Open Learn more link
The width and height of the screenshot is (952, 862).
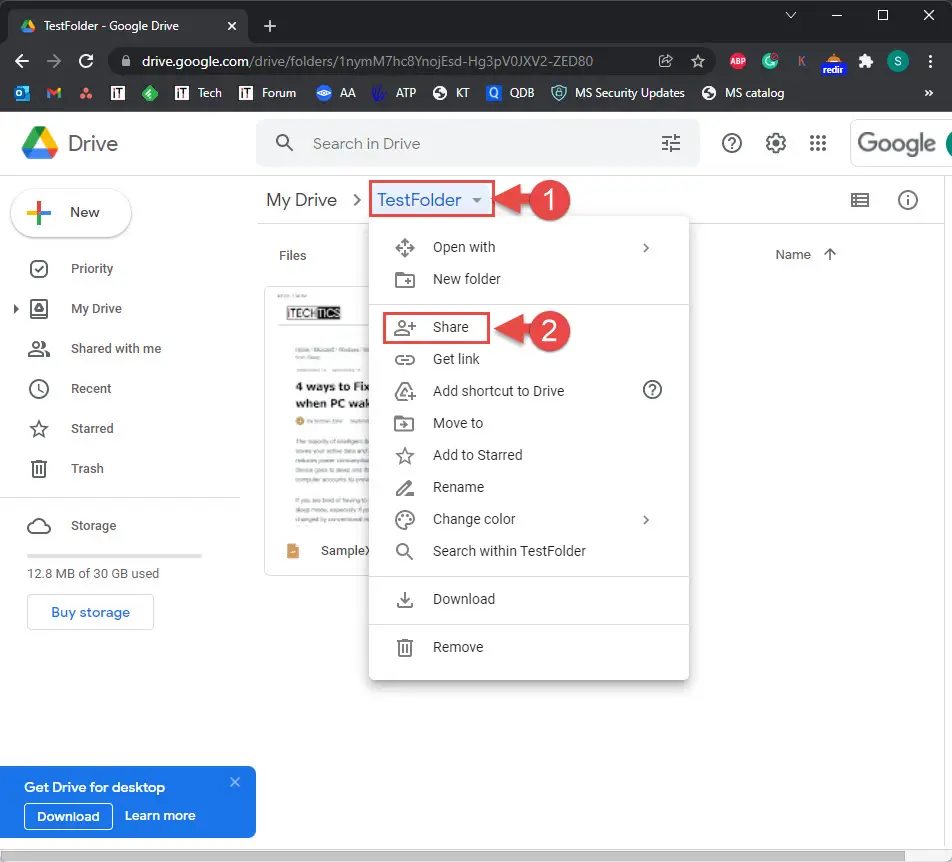160,816
